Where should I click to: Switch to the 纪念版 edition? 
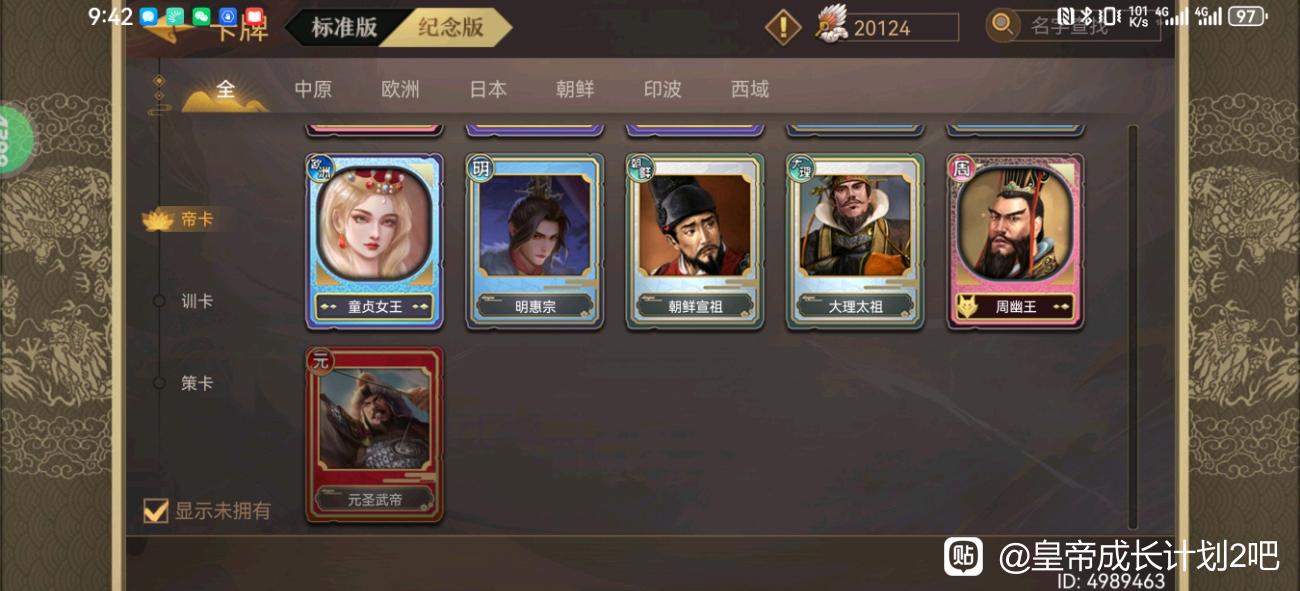click(x=451, y=27)
